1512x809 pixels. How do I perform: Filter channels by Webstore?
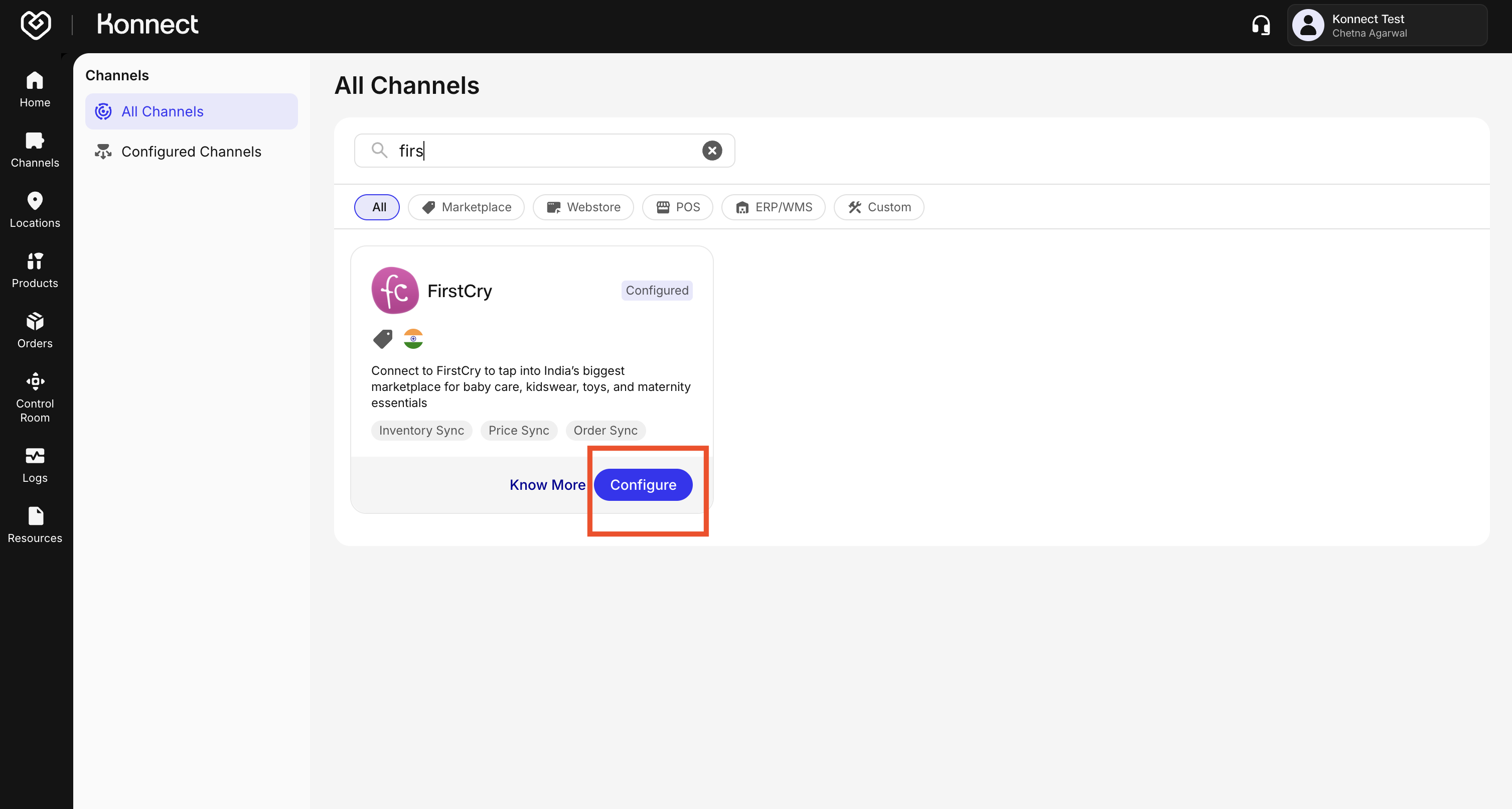[x=583, y=207]
